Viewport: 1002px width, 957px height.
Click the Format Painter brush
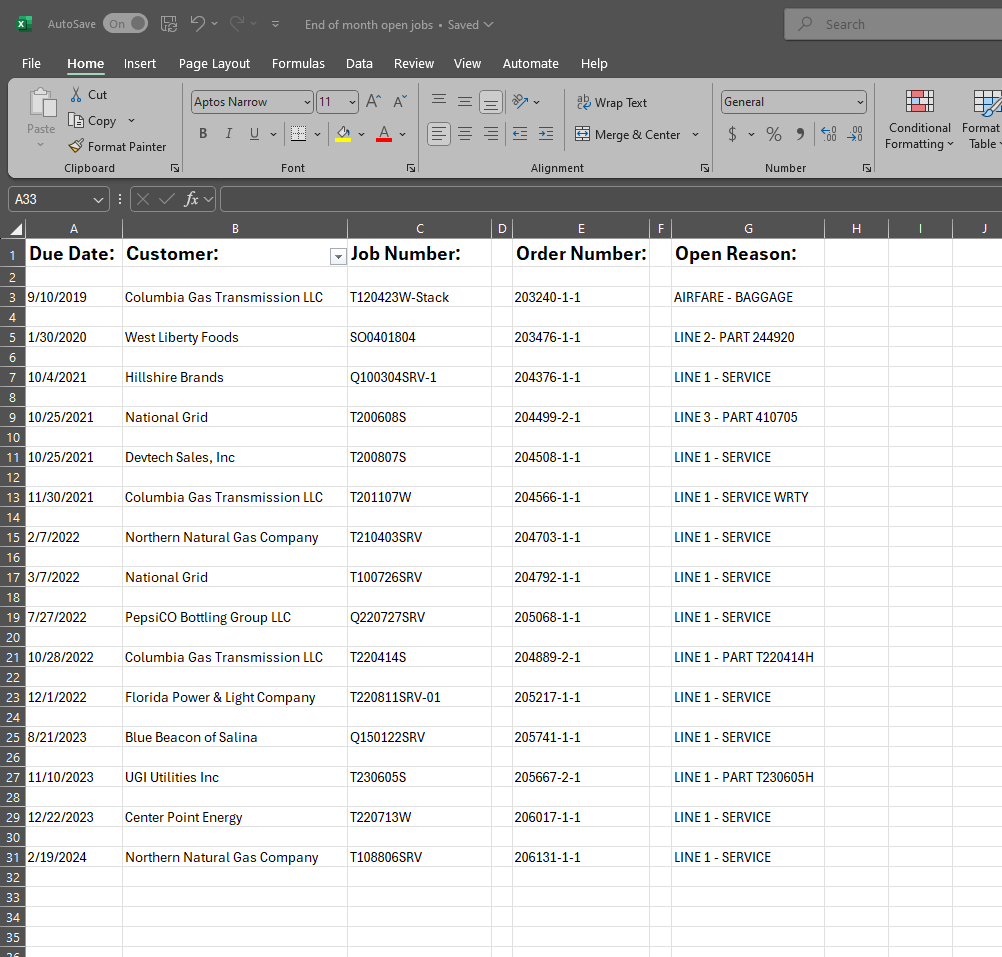coord(76,146)
